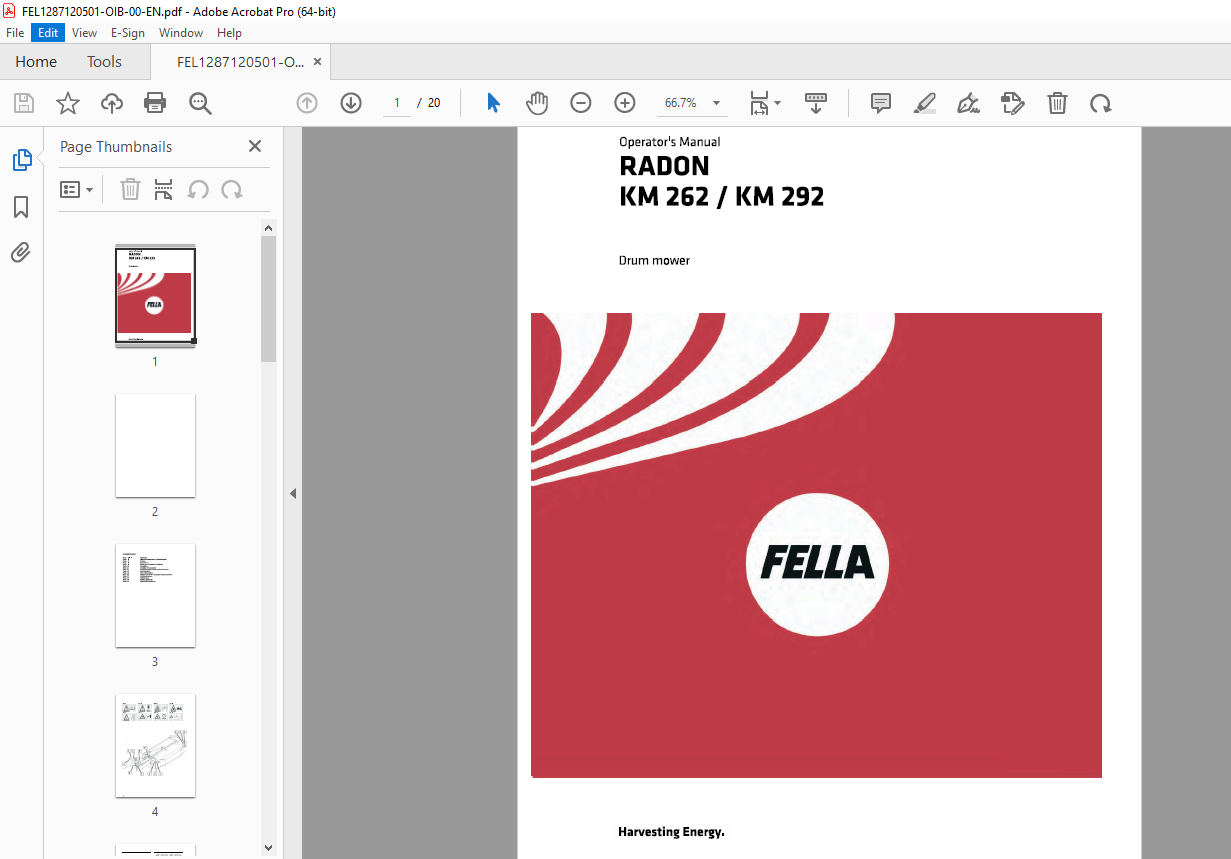Screen dimensions: 1231x859
Task: Switch to the Home tab
Action: (36, 62)
